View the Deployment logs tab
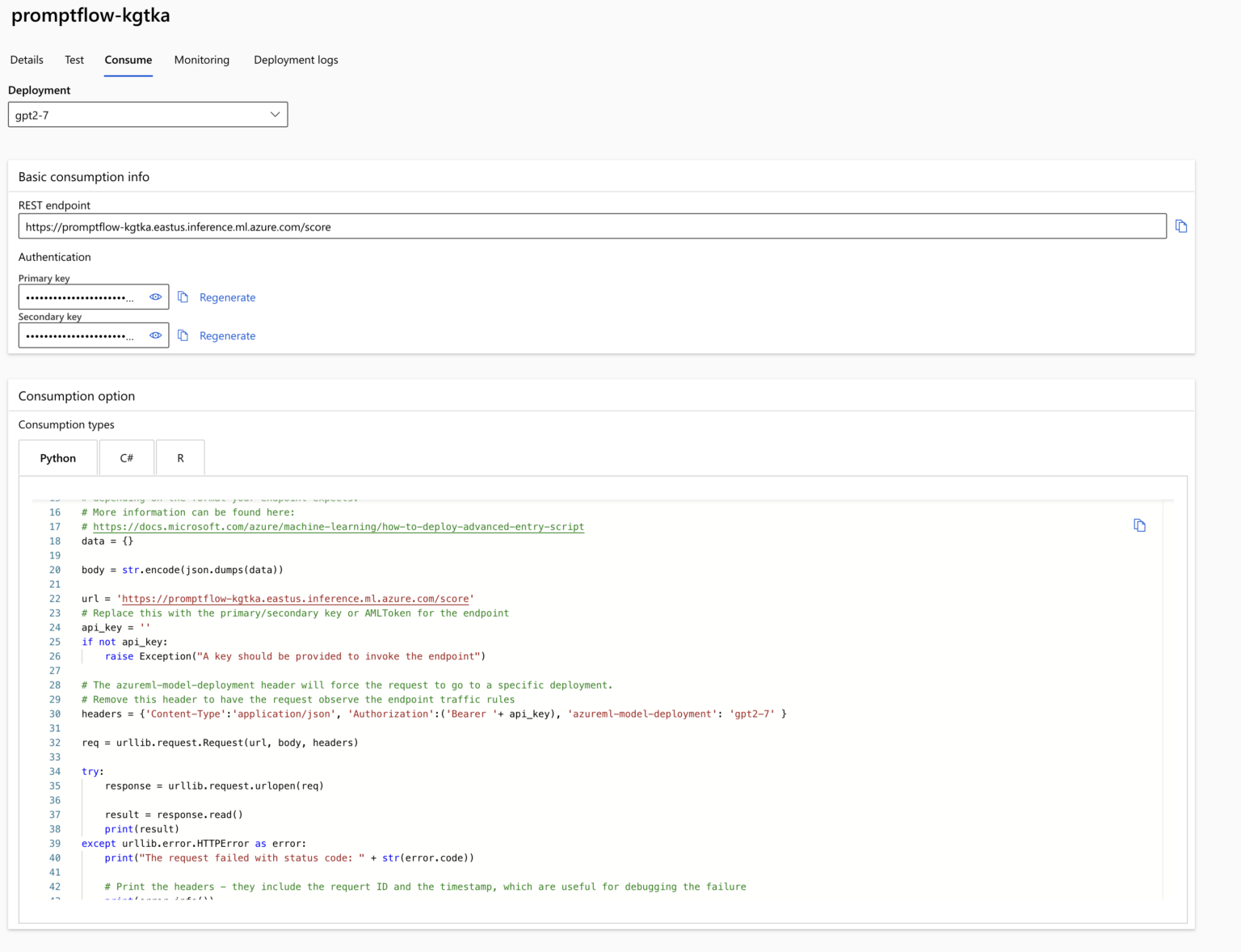Screen dimensions: 1241x952 coord(295,60)
